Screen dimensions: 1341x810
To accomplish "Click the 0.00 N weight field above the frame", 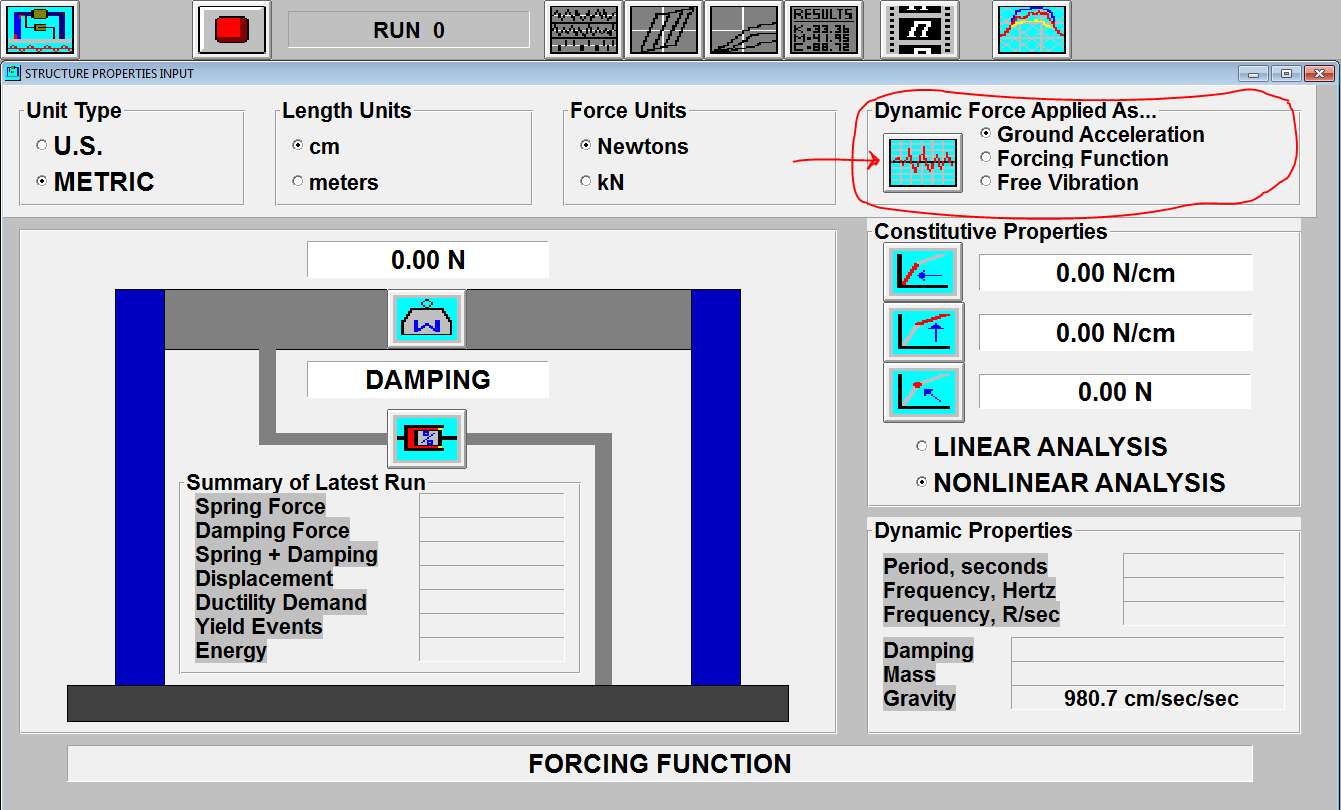I will tap(427, 260).
